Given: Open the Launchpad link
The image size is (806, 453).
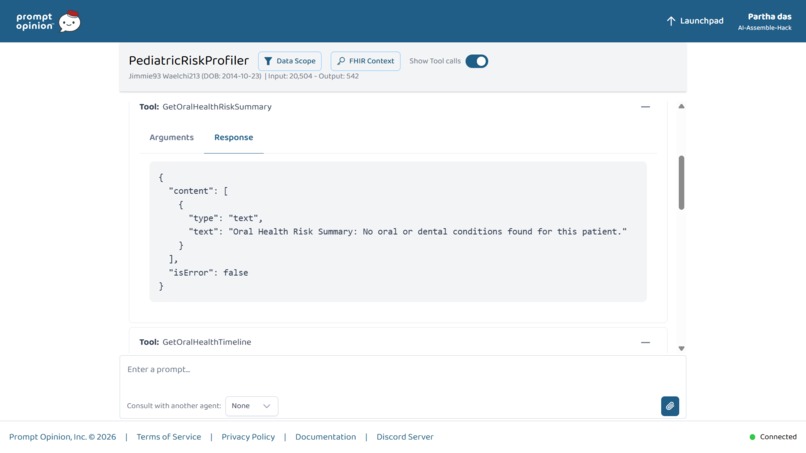Looking at the screenshot, I should pyautogui.click(x=695, y=21).
